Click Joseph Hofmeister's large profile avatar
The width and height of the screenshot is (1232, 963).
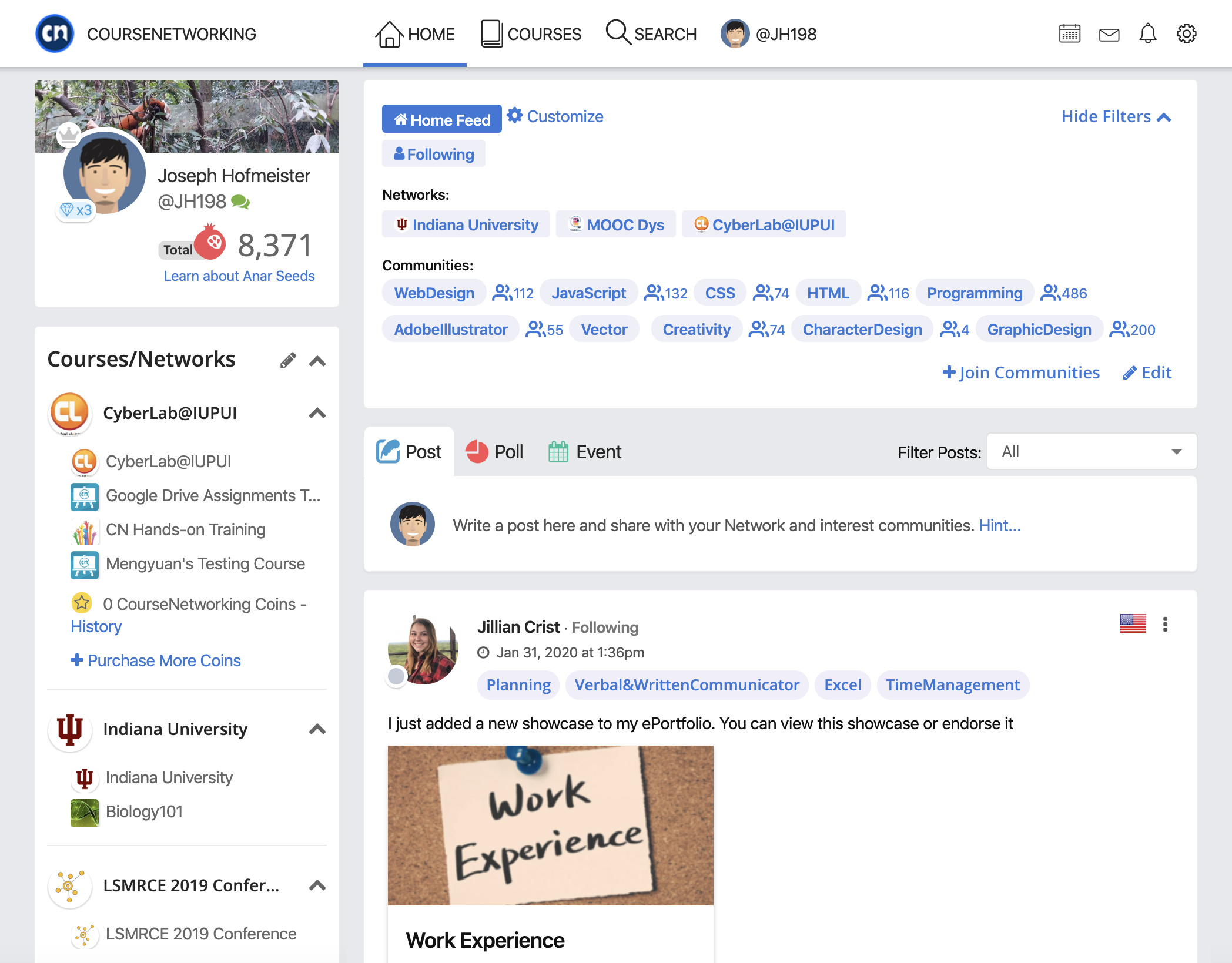coord(105,172)
